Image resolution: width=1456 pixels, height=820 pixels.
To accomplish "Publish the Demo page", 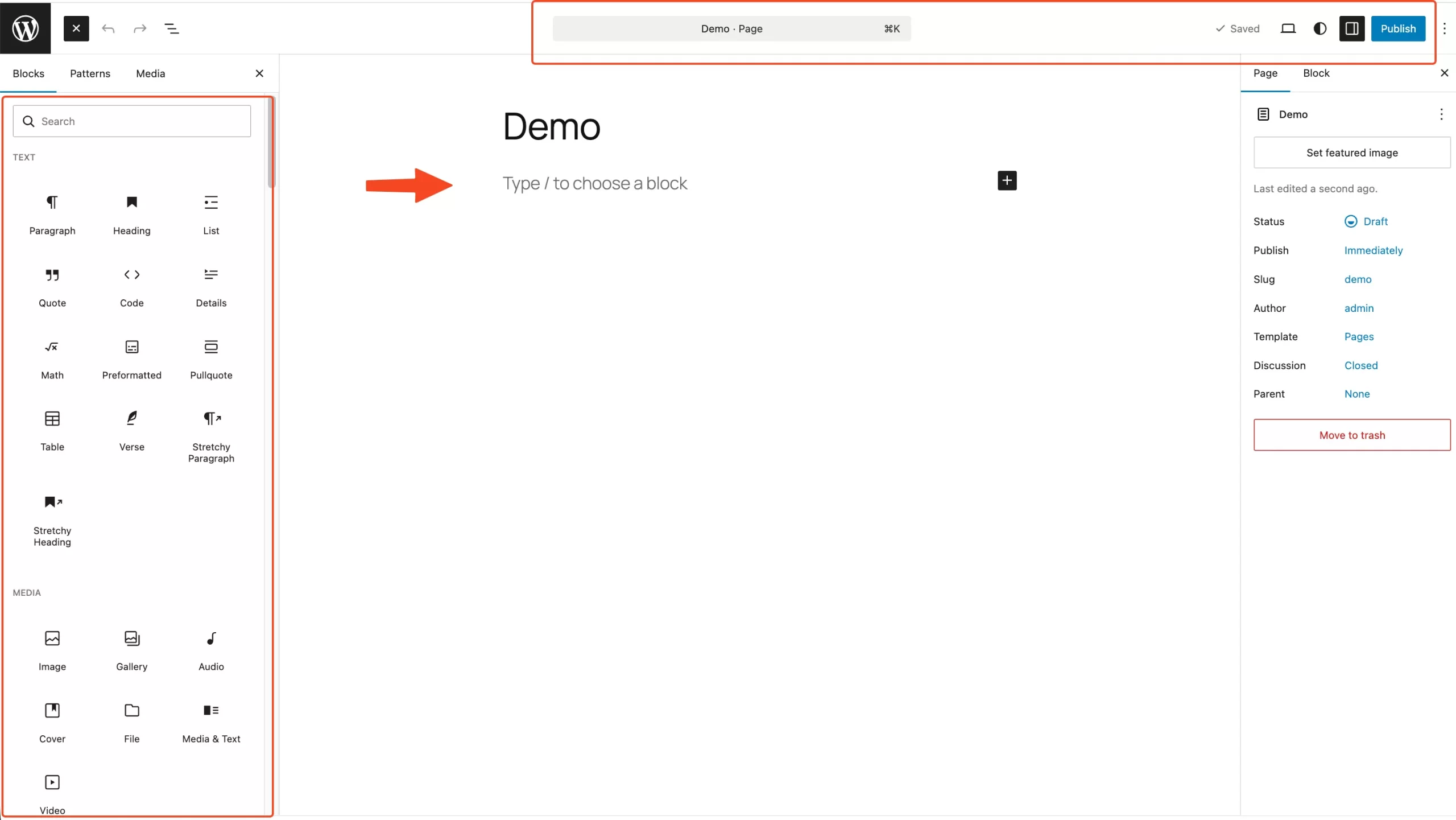I will (x=1399, y=28).
